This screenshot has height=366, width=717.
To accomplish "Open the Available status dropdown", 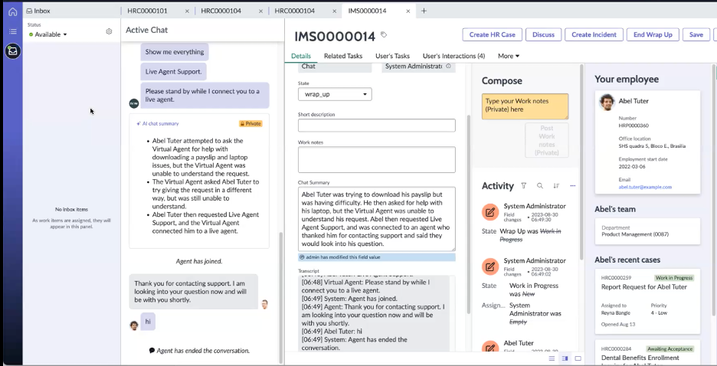I will [48, 34].
